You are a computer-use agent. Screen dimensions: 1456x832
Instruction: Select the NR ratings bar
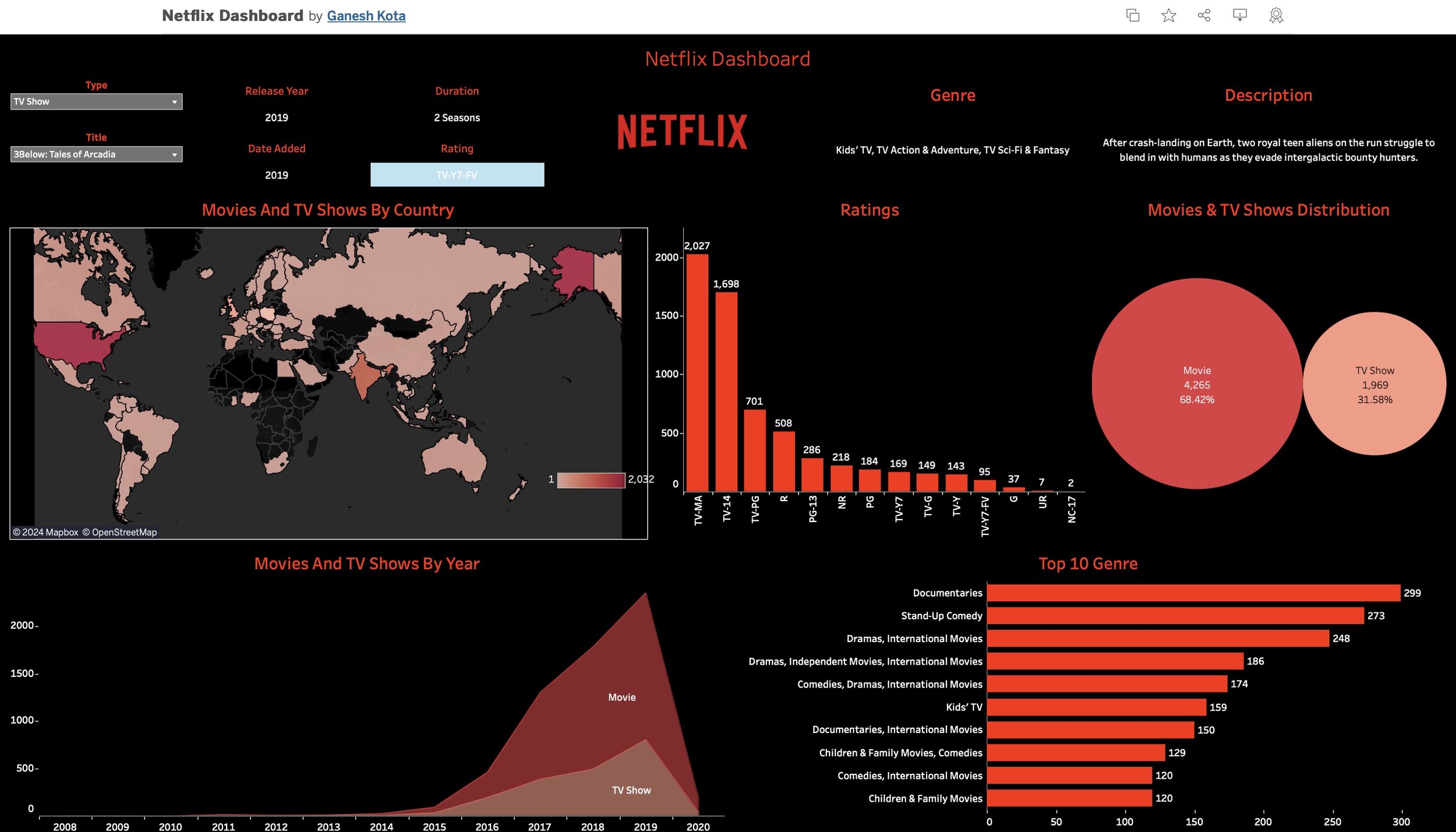[x=842, y=478]
